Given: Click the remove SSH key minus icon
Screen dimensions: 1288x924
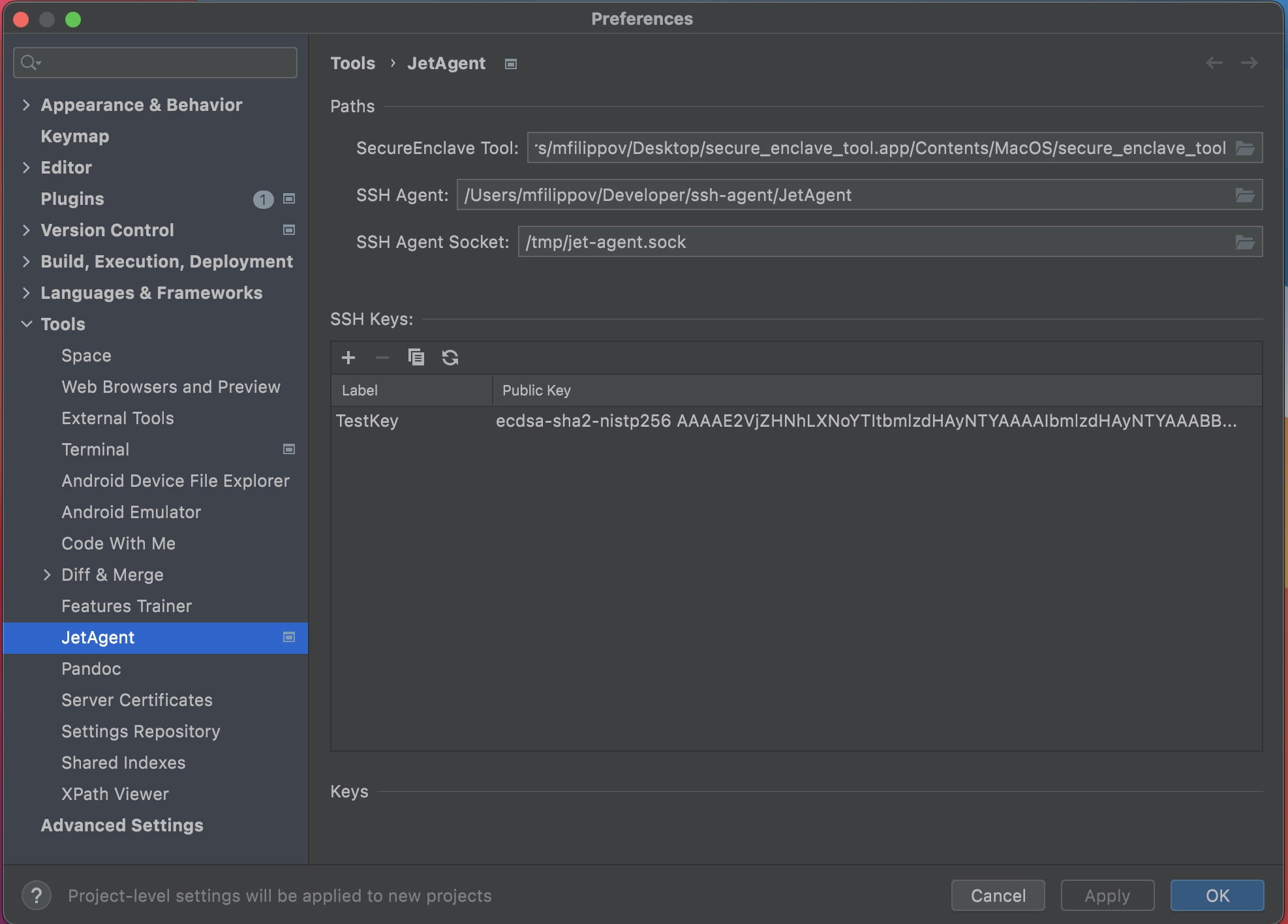Looking at the screenshot, I should click(382, 358).
